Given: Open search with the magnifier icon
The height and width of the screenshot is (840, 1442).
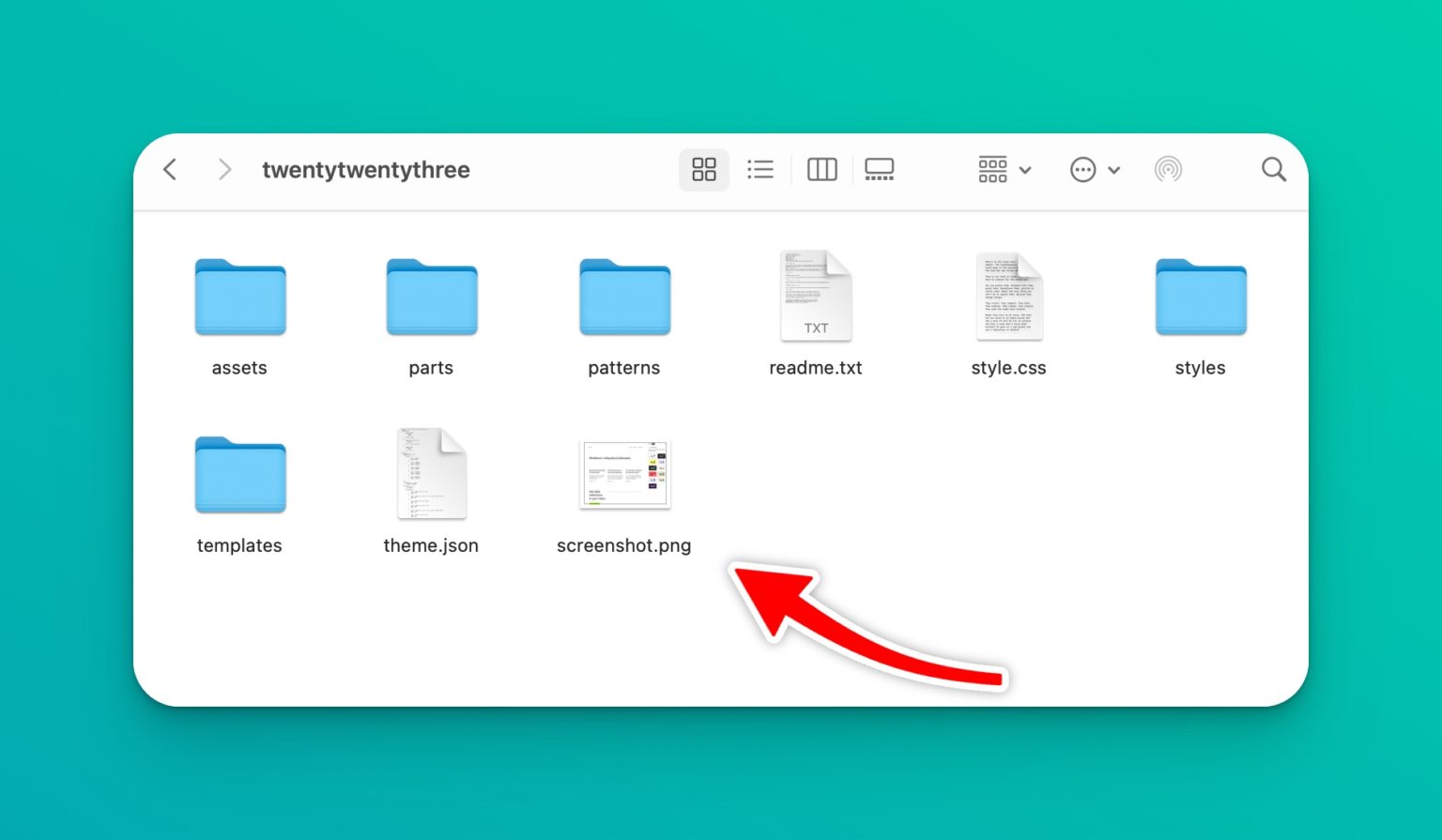Looking at the screenshot, I should coord(1274,170).
